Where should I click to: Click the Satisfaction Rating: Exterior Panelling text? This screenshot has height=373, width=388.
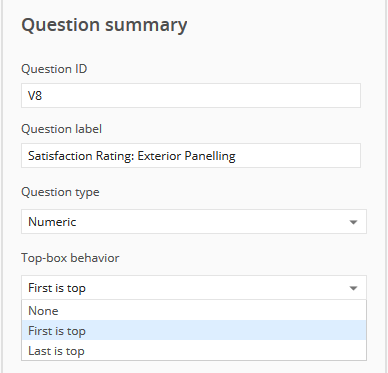tap(132, 156)
